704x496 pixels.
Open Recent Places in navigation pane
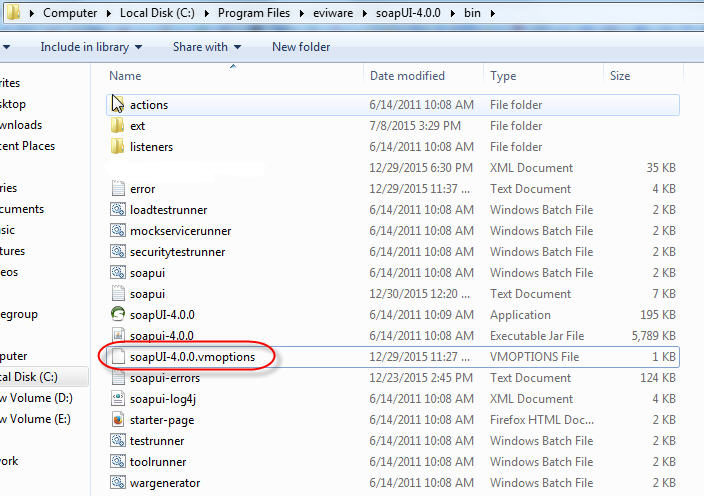point(27,146)
